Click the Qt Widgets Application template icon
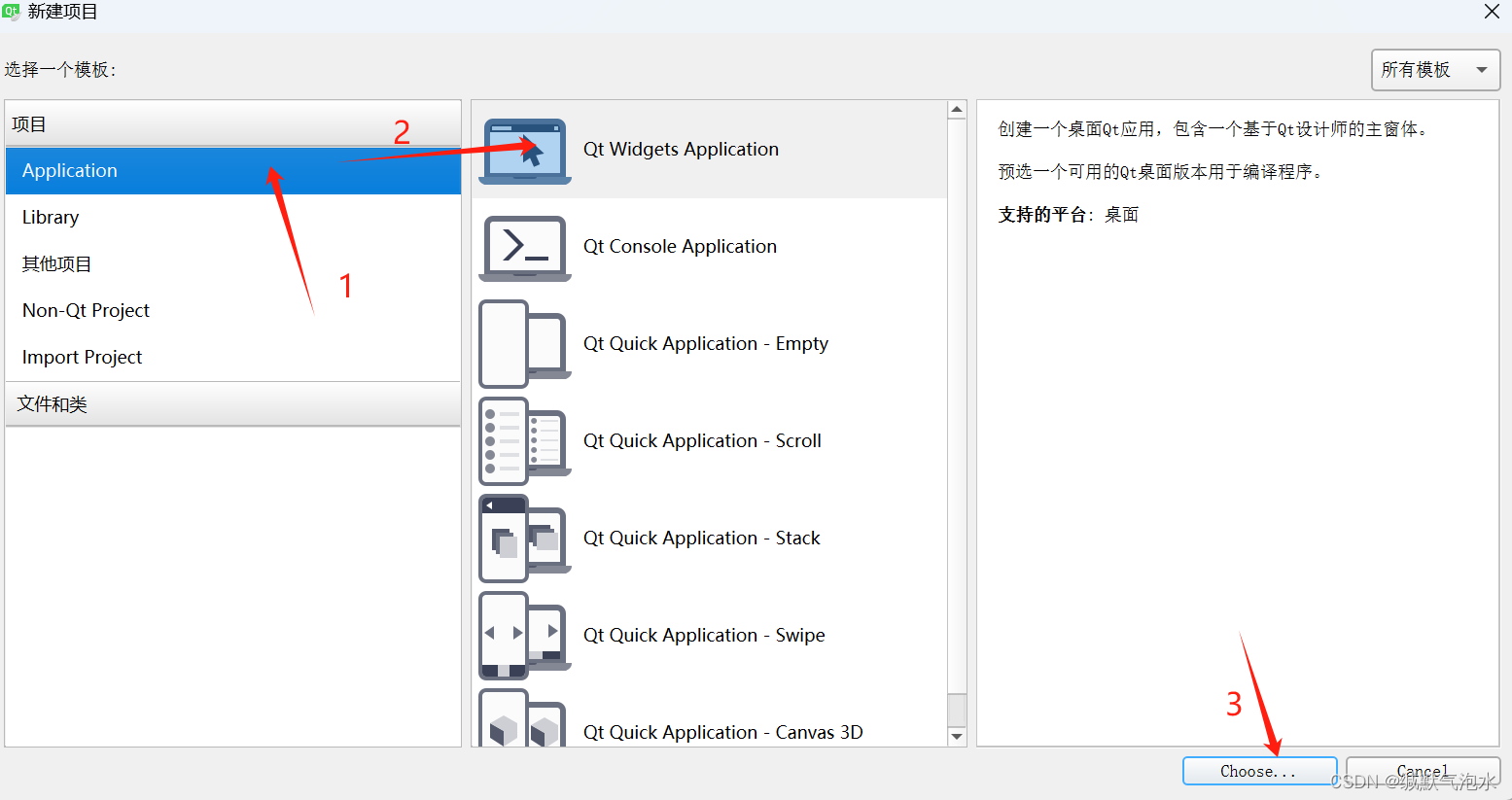The height and width of the screenshot is (800, 1512). click(525, 151)
